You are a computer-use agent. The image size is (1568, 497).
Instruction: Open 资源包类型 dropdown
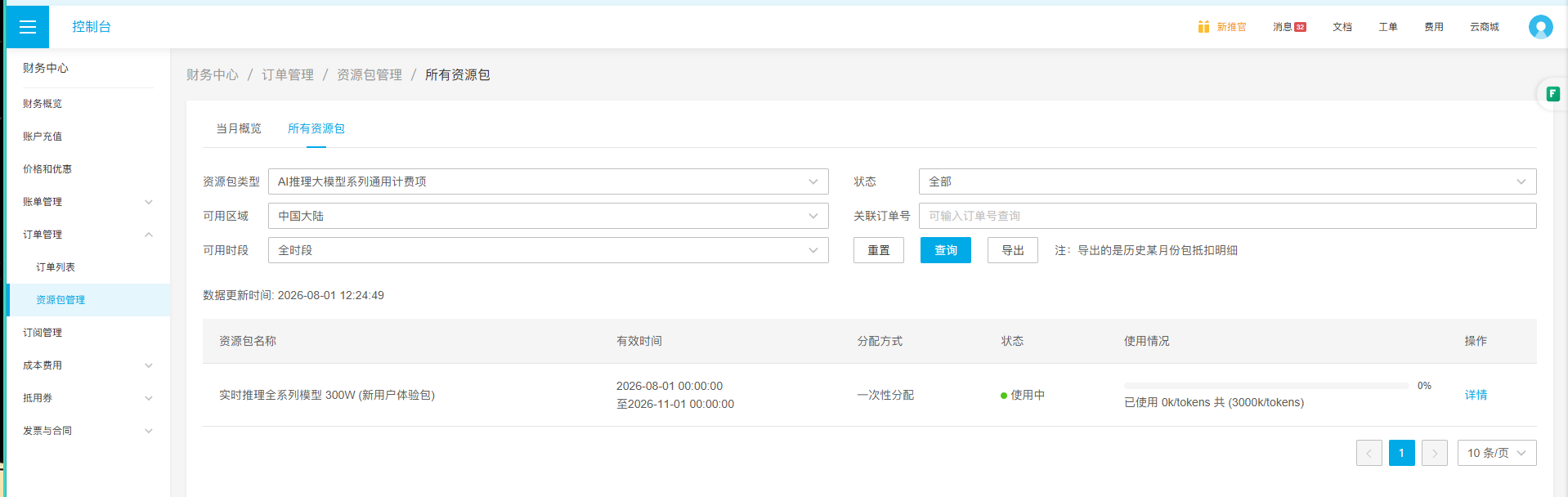click(x=549, y=181)
